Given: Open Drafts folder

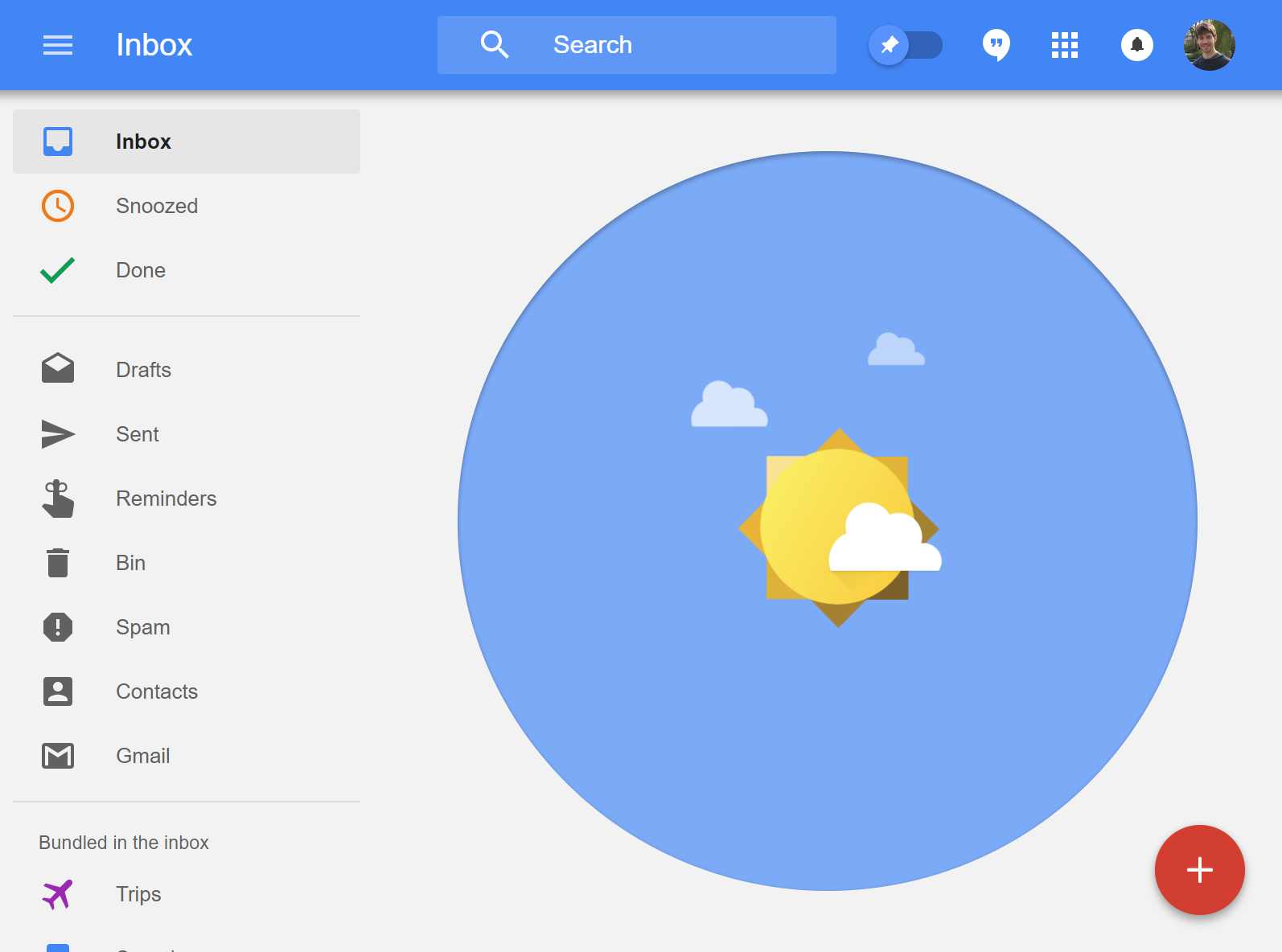Looking at the screenshot, I should (x=143, y=370).
